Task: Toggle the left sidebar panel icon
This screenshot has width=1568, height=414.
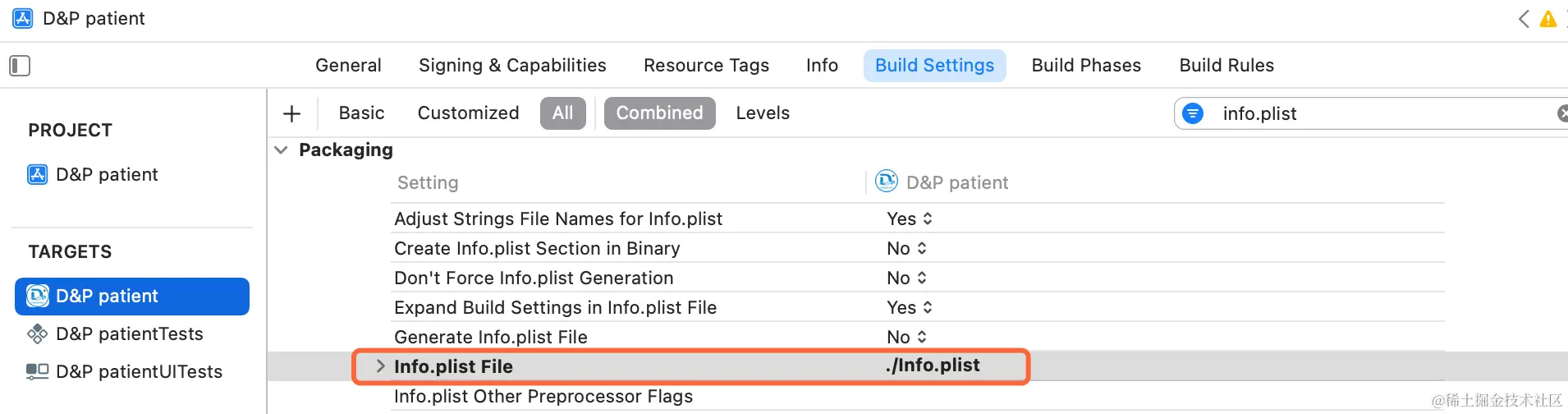Action: (x=20, y=66)
